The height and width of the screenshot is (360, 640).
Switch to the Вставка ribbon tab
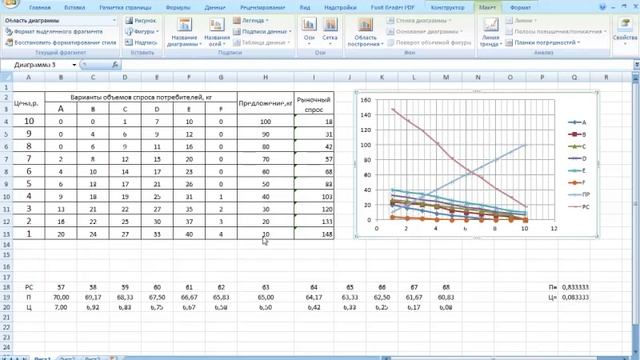coord(75,7)
